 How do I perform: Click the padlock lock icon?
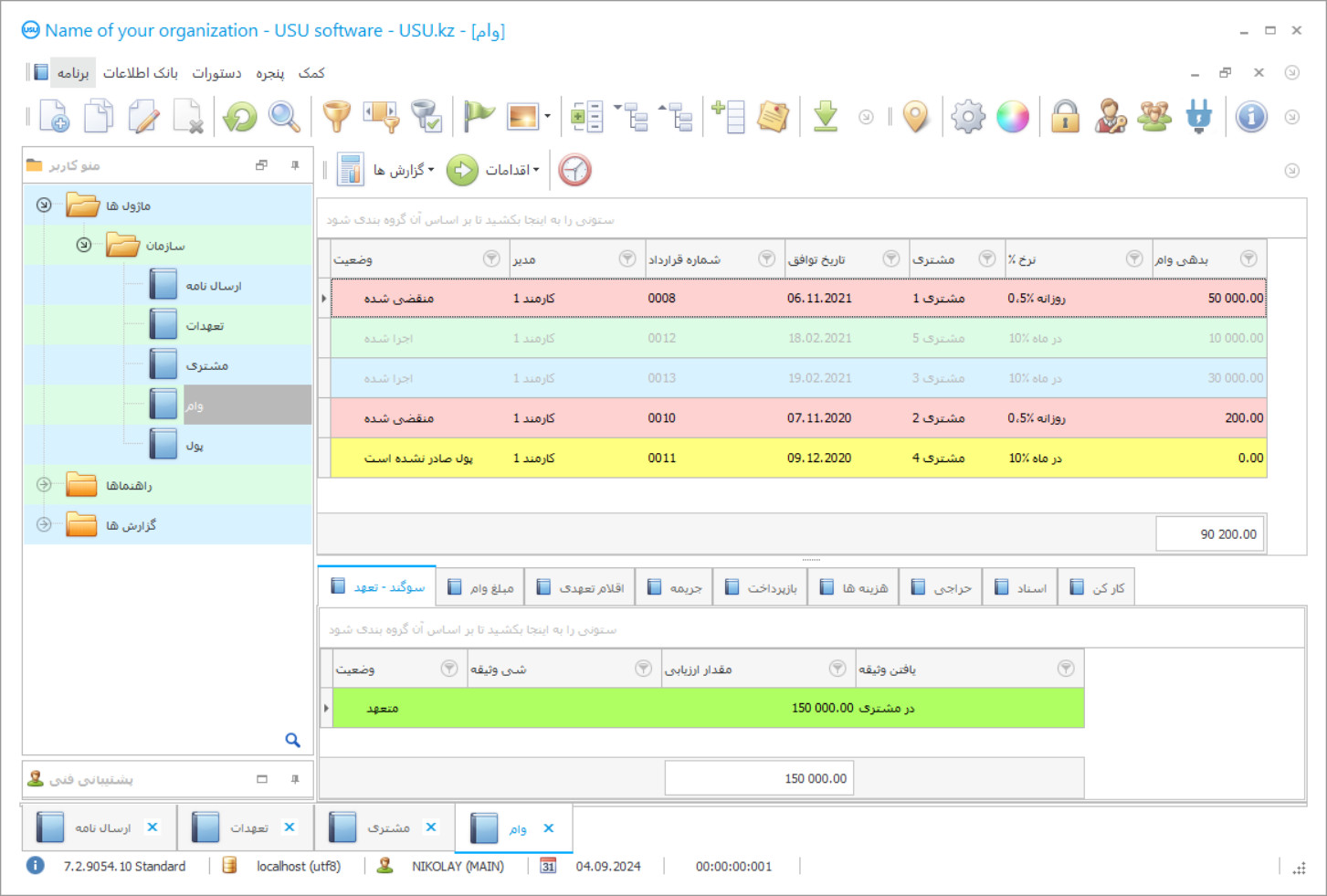[1065, 117]
